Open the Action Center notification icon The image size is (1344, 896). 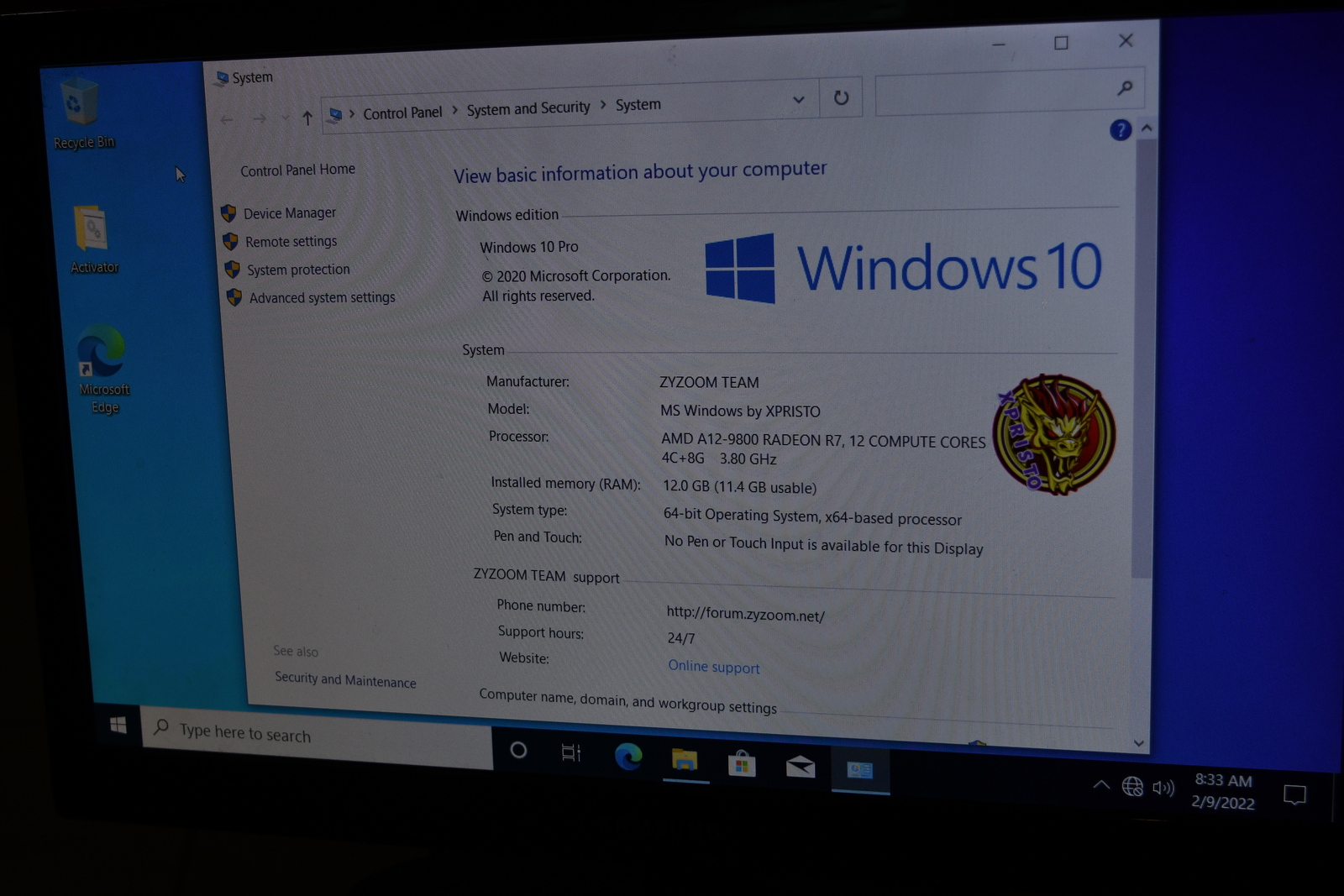1294,794
